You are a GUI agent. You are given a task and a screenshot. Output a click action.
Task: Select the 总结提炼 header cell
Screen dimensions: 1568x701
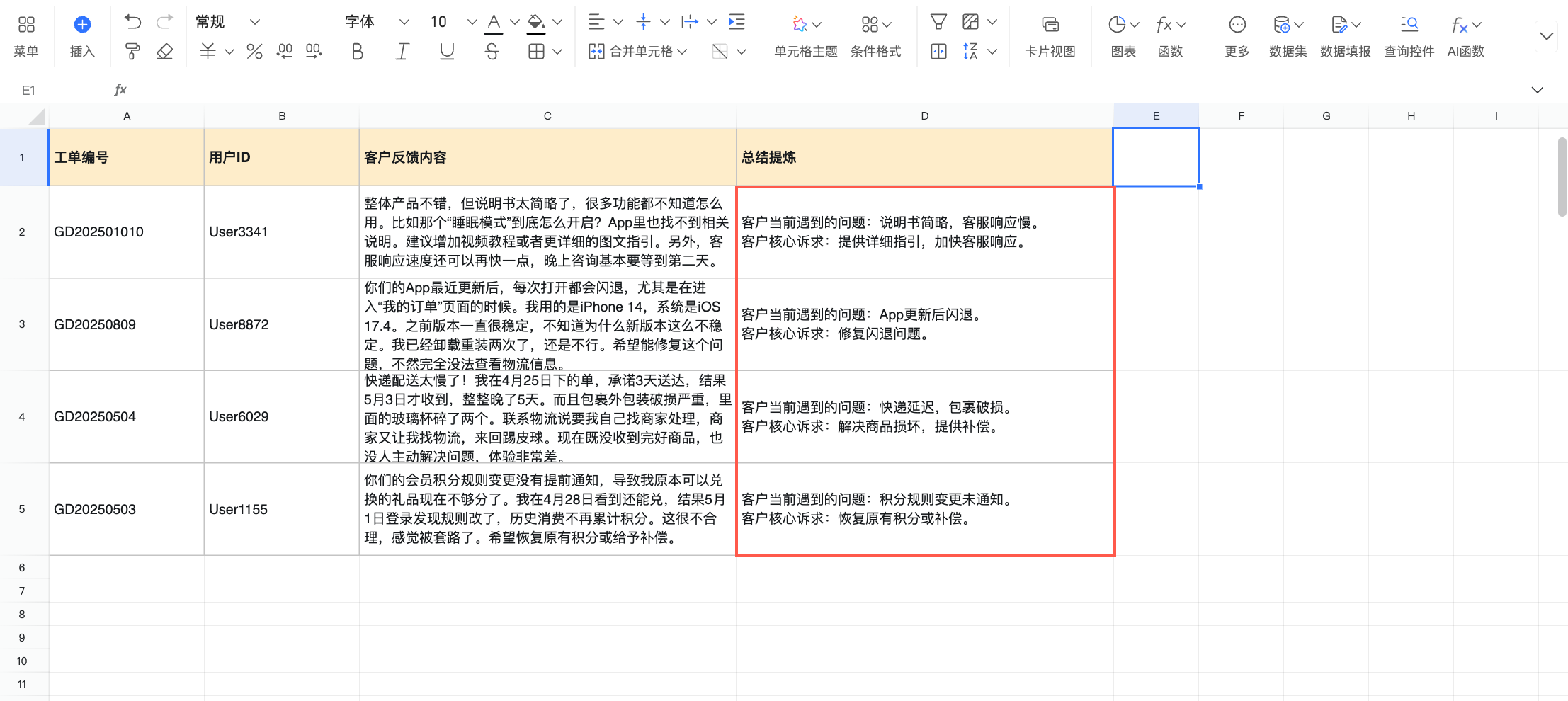click(x=925, y=157)
